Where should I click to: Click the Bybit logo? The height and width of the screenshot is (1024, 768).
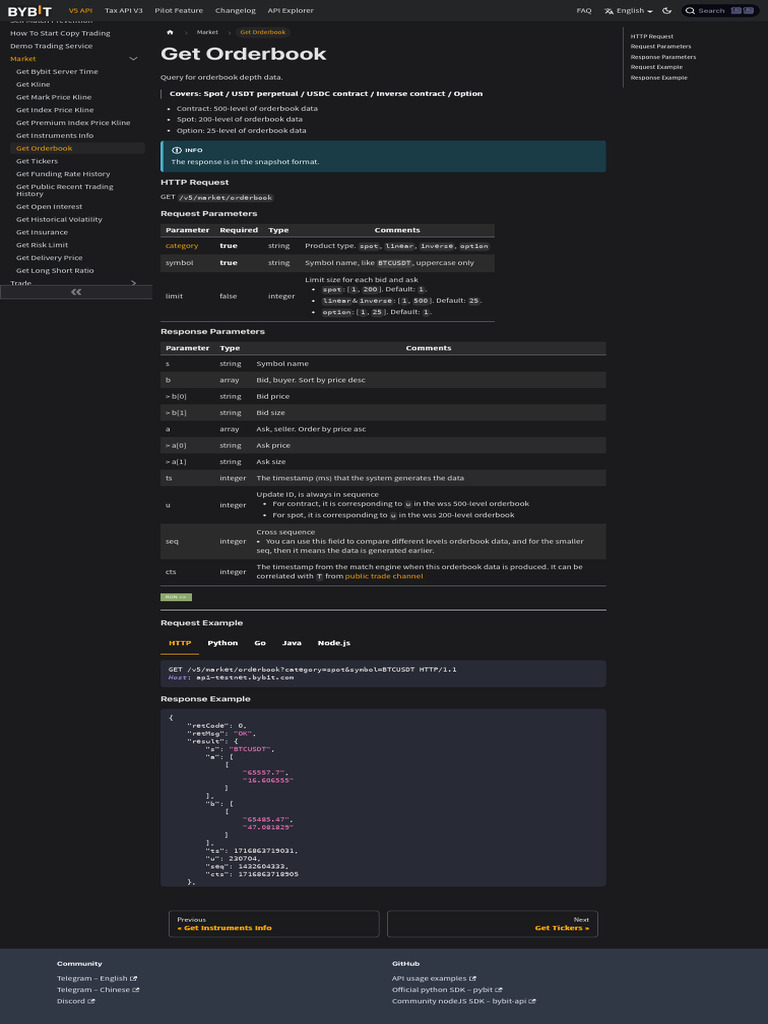tap(30, 10)
